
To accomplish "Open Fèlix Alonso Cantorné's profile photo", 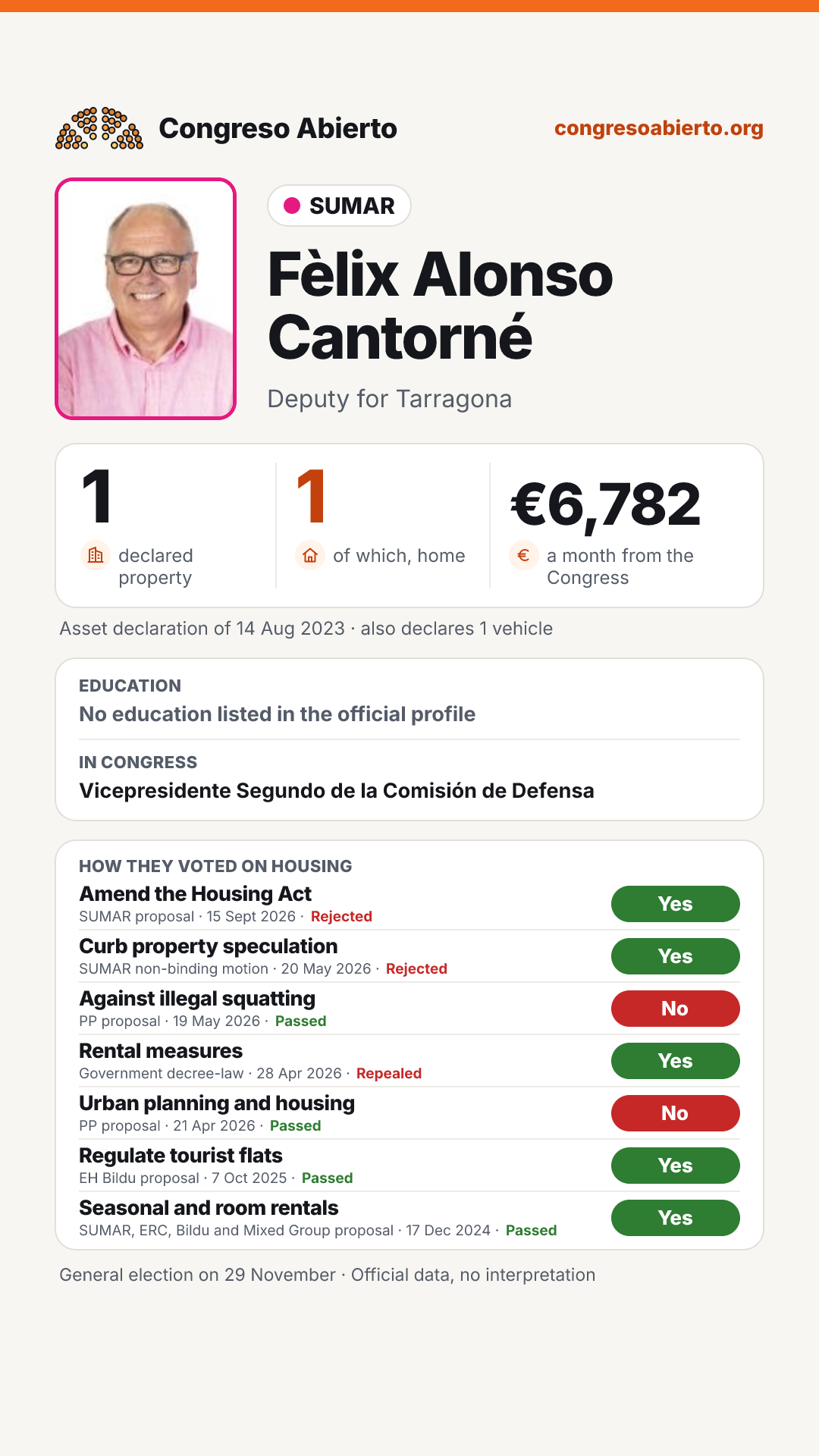I will click(x=146, y=299).
